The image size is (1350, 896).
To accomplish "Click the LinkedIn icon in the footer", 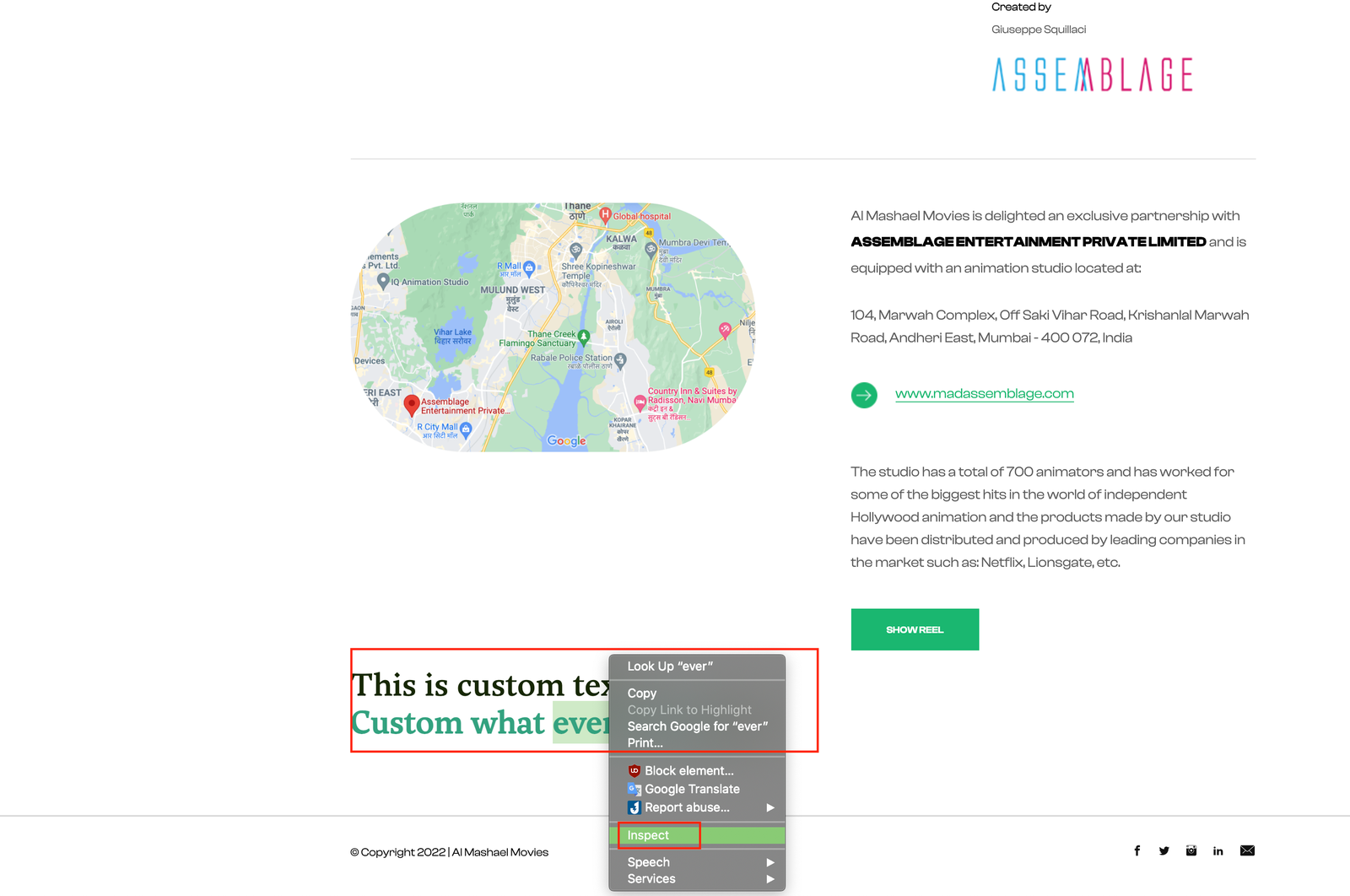I will click(x=1218, y=850).
